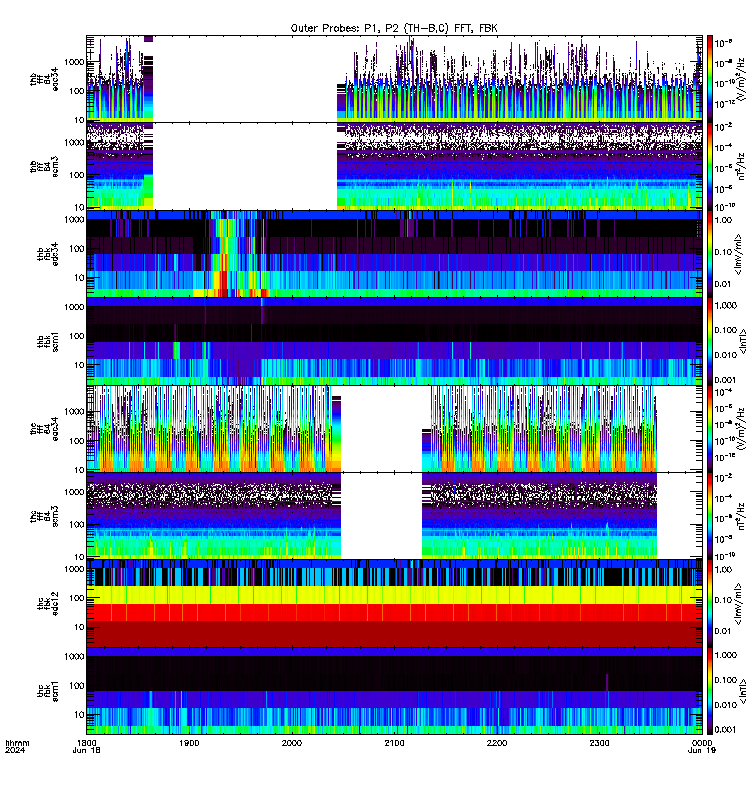Viewport: 750px width, 800px height.
Task: Click the "Jun 18" date label
Action: coord(86,751)
